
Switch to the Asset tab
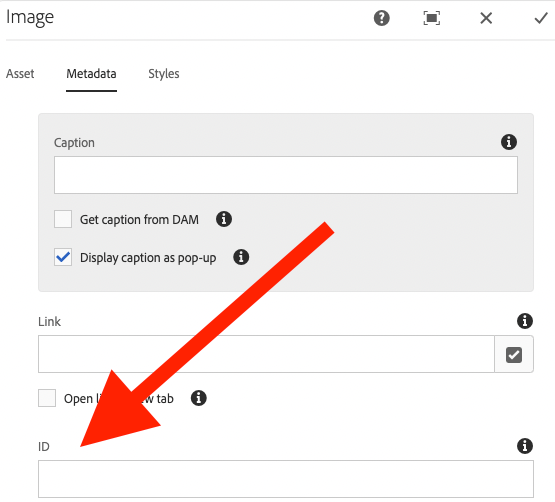point(20,74)
